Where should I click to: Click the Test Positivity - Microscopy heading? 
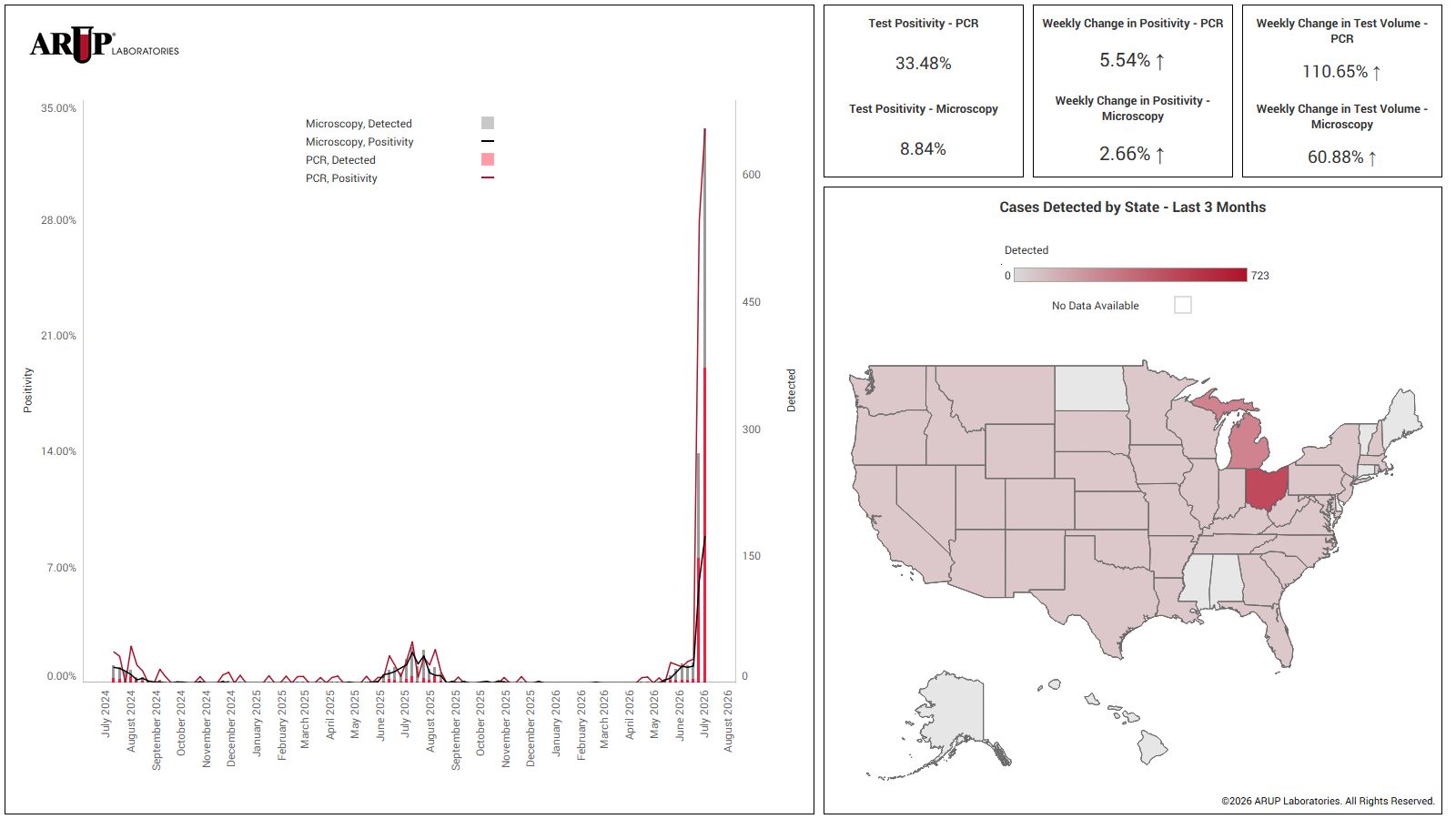tap(923, 109)
